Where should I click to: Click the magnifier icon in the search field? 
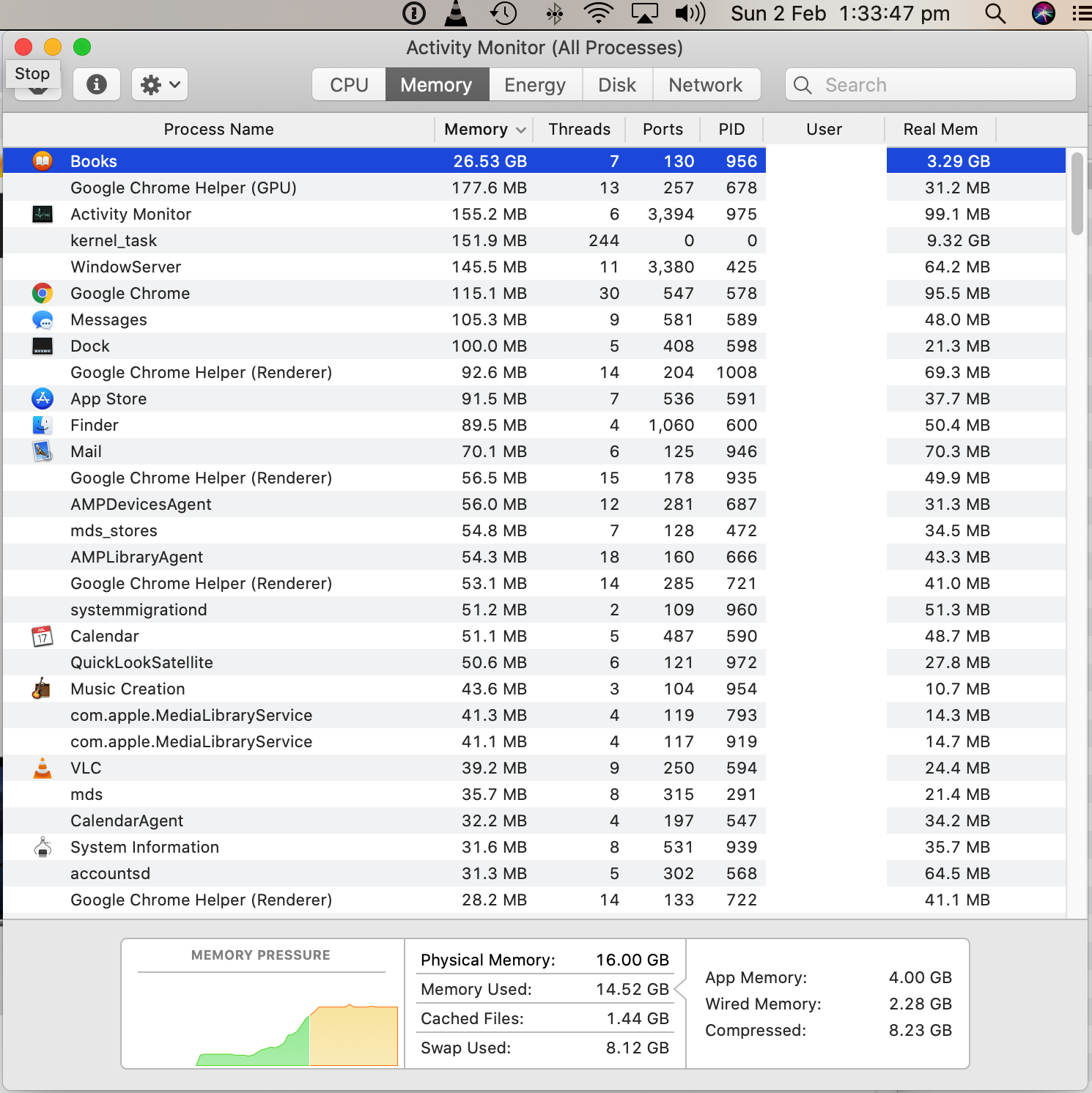point(803,85)
